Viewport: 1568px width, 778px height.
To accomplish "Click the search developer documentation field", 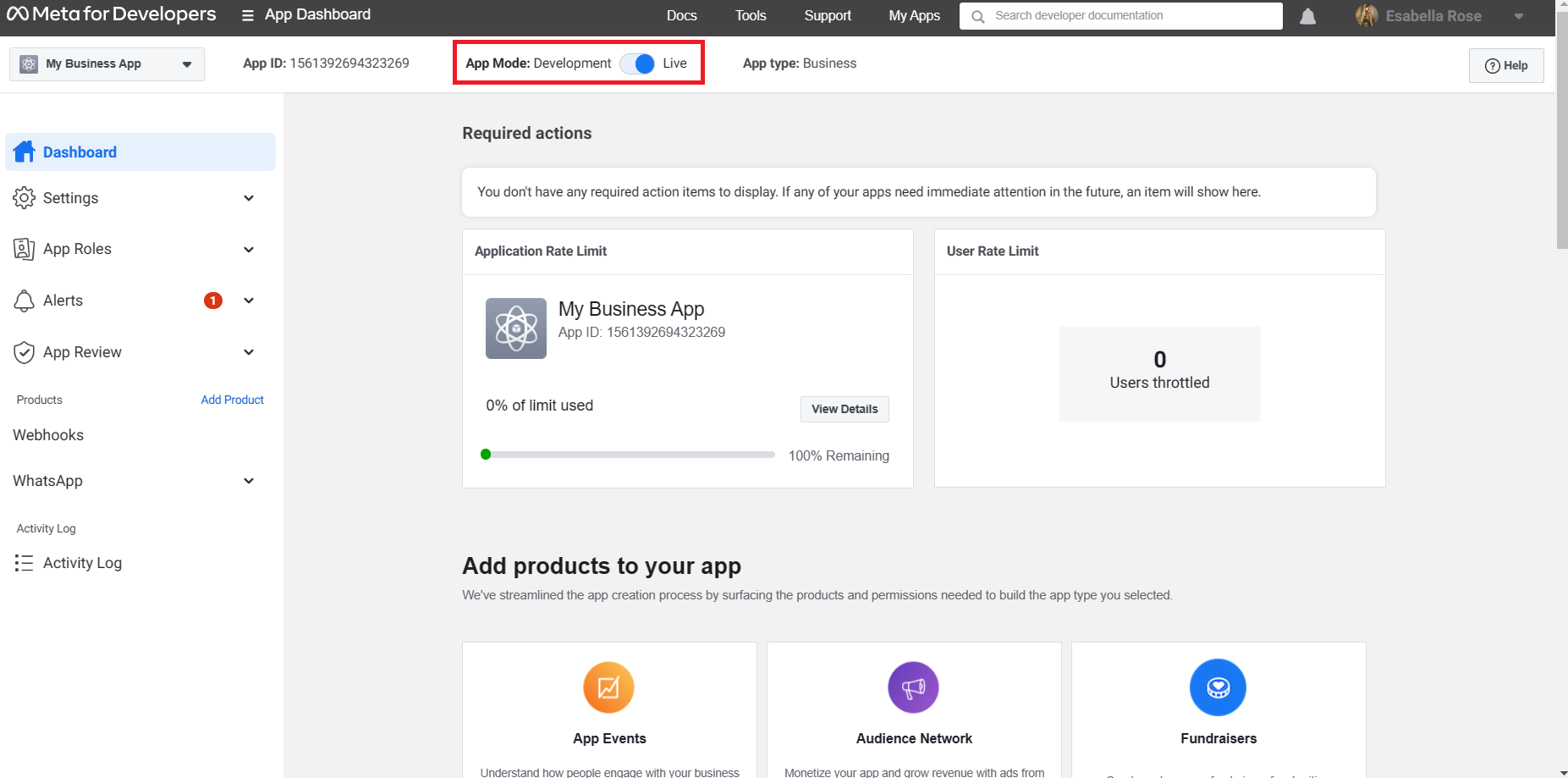I will point(1120,16).
